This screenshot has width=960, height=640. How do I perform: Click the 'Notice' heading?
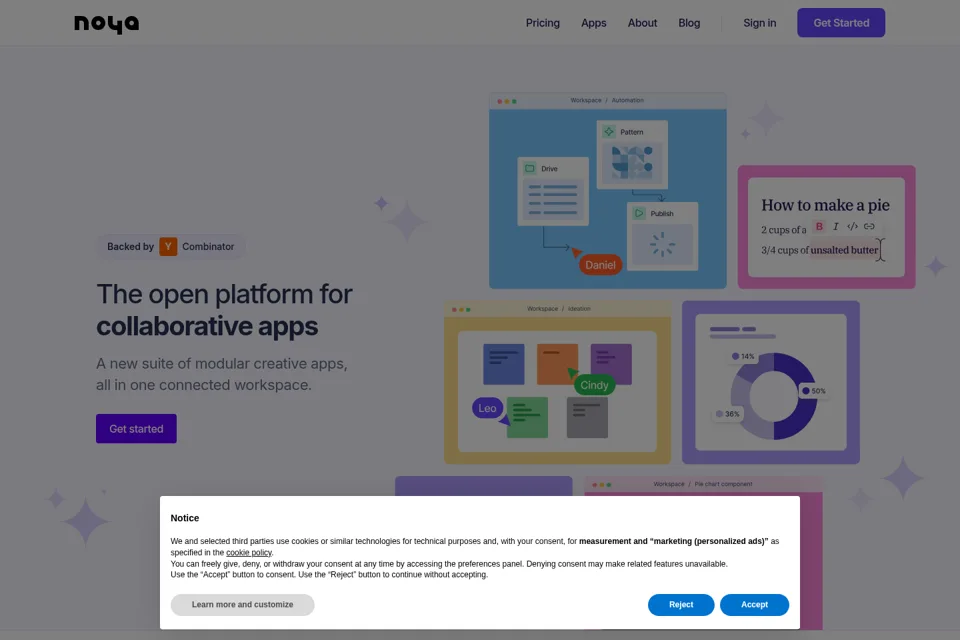click(x=185, y=518)
